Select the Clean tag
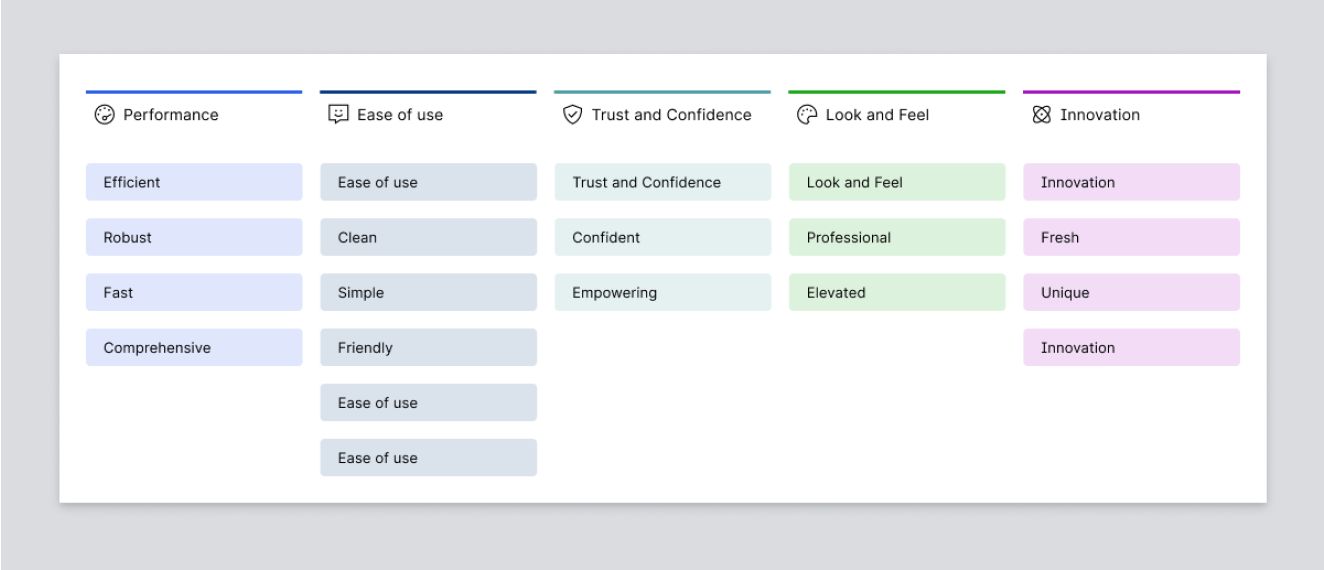 pyautogui.click(x=428, y=237)
